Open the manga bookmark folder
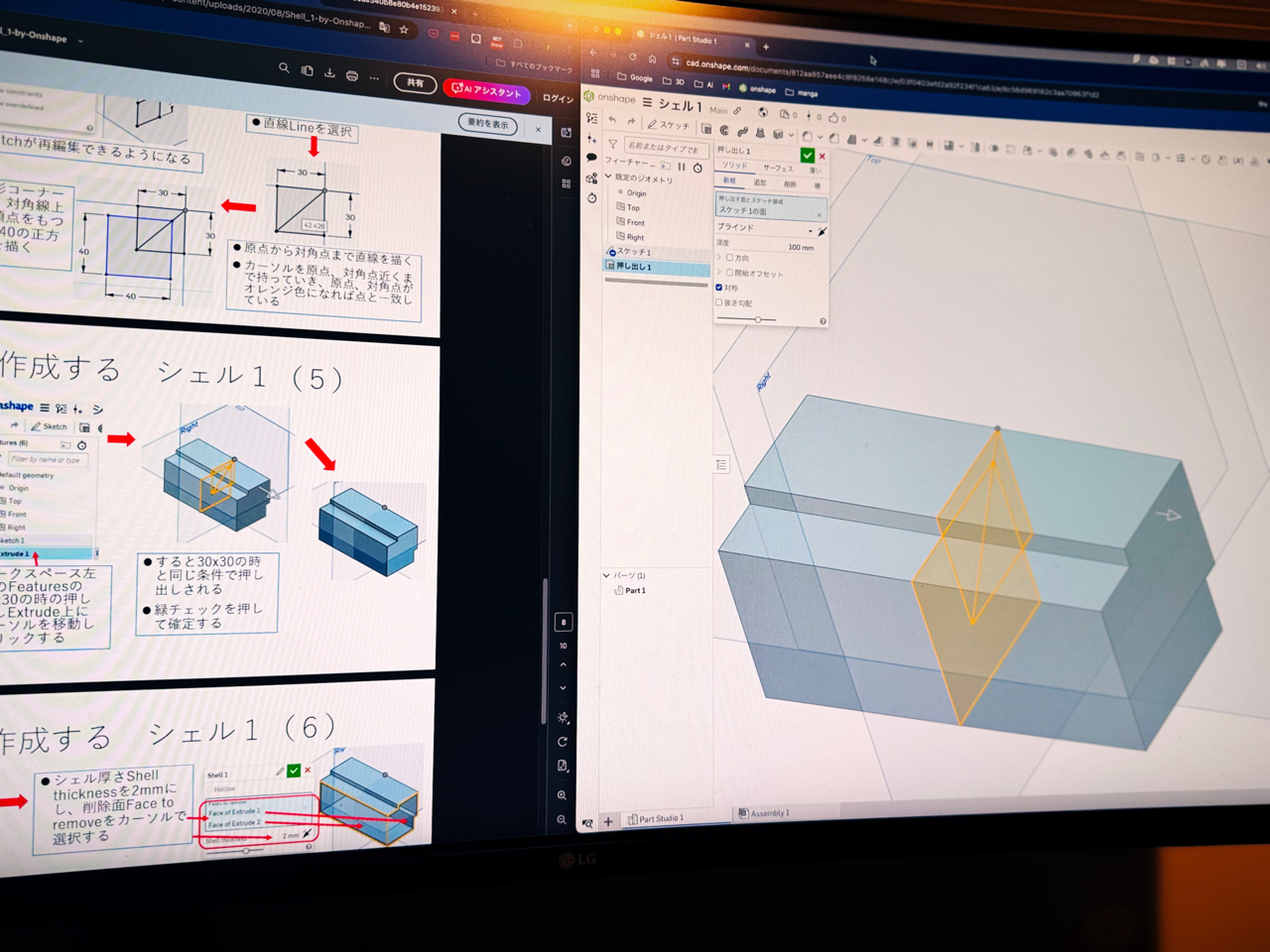1270x952 pixels. pos(802,93)
